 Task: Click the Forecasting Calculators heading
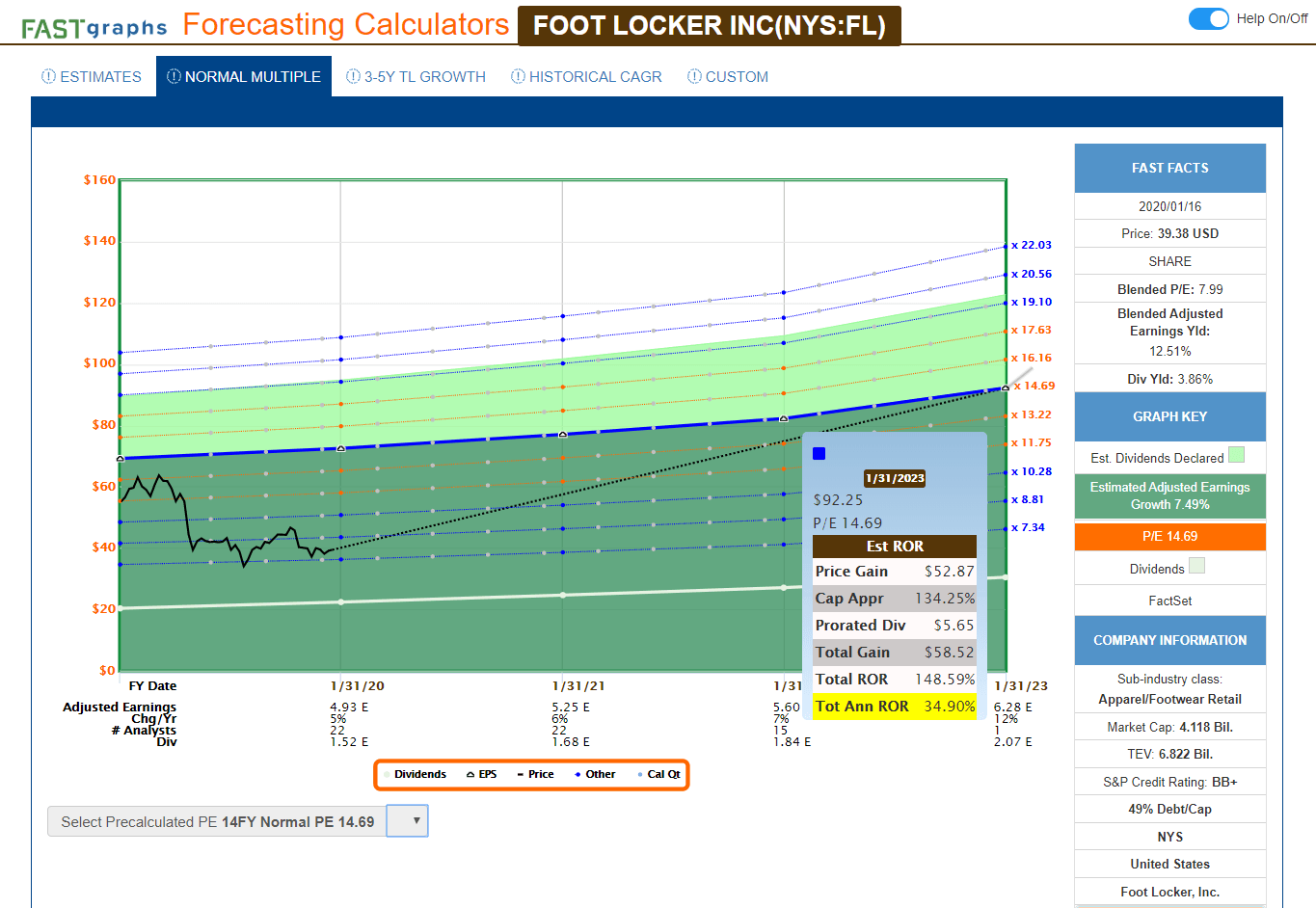click(346, 24)
